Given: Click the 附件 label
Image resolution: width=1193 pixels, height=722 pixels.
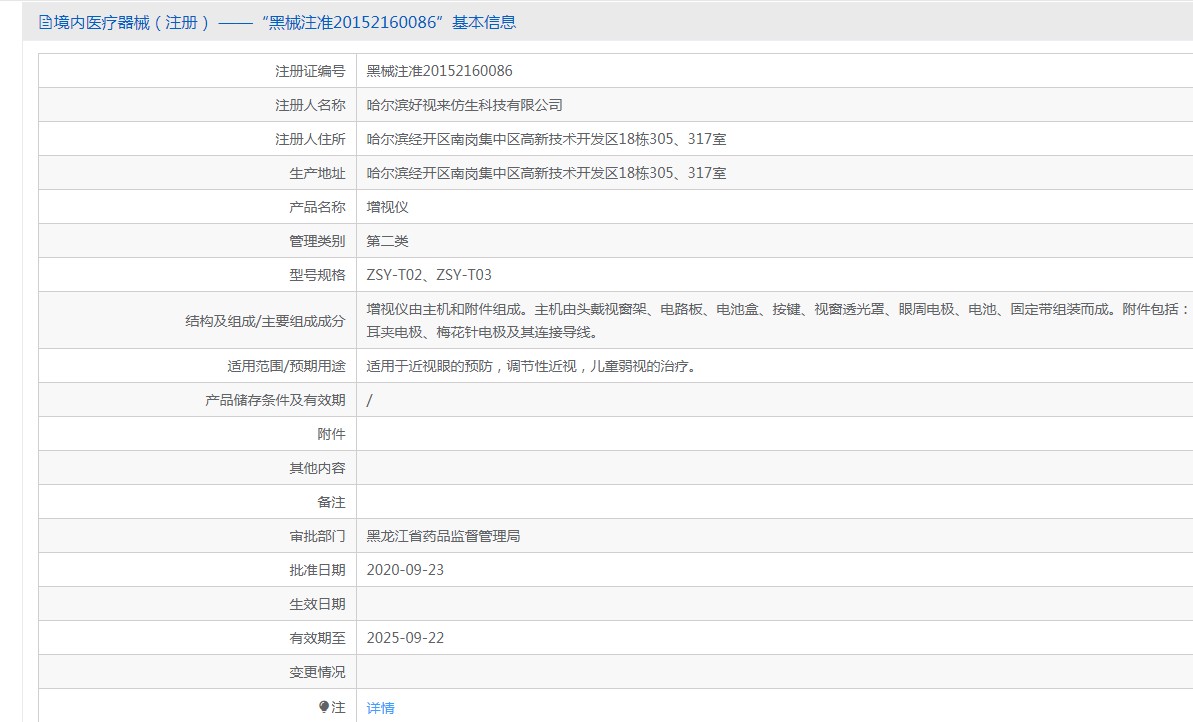Looking at the screenshot, I should point(332,434).
